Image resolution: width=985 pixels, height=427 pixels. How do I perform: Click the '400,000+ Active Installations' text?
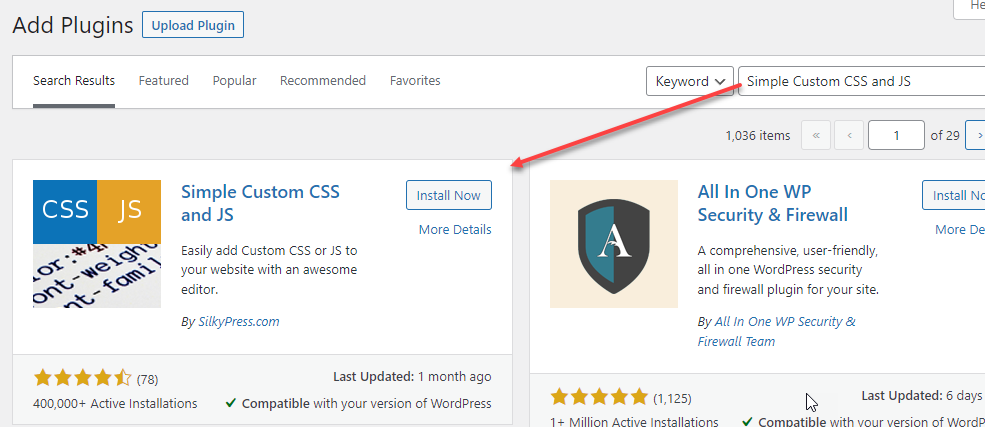[115, 403]
